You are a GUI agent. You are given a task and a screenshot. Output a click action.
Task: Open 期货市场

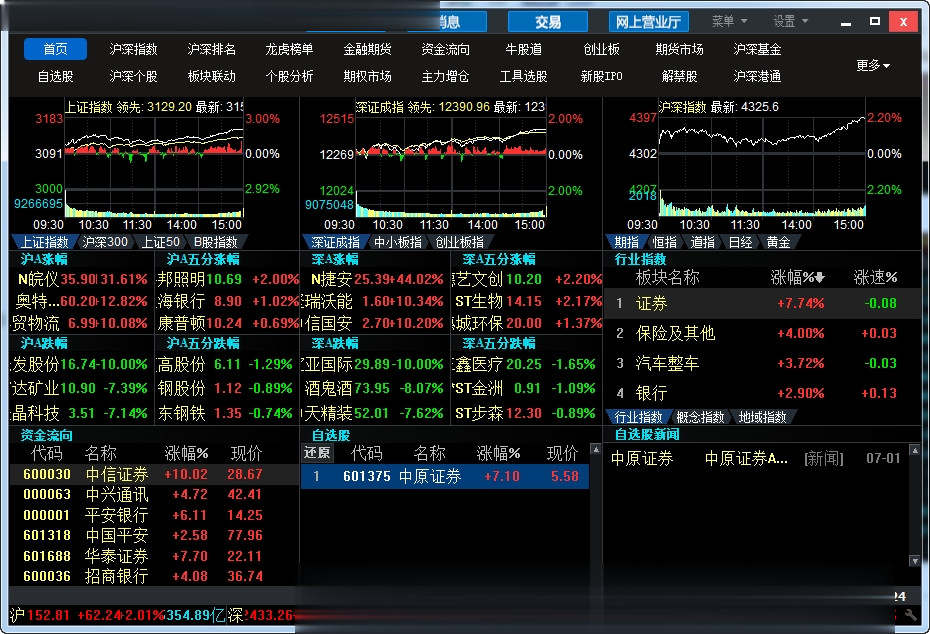tap(680, 49)
